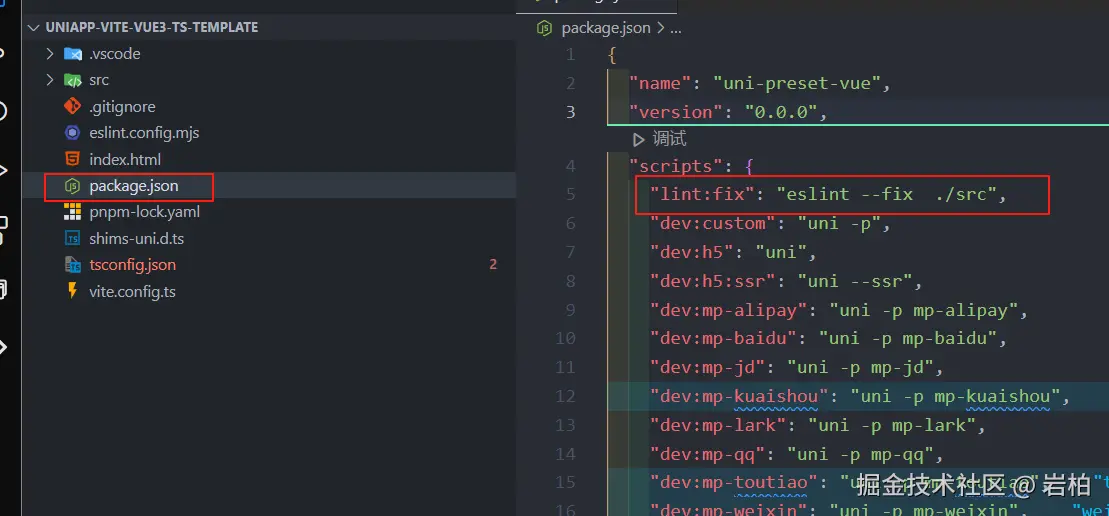Click the .gitignore git icon
The width and height of the screenshot is (1109, 516).
(72, 107)
